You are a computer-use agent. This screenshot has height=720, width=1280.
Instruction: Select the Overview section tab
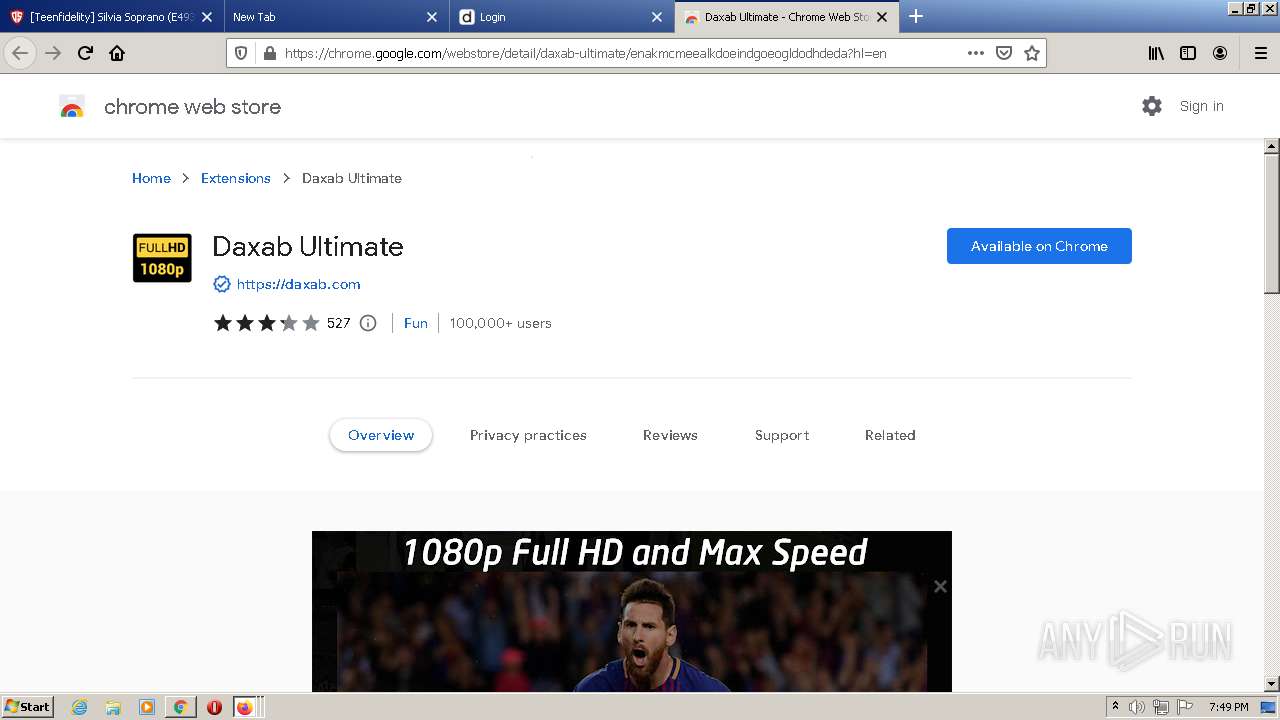point(381,435)
